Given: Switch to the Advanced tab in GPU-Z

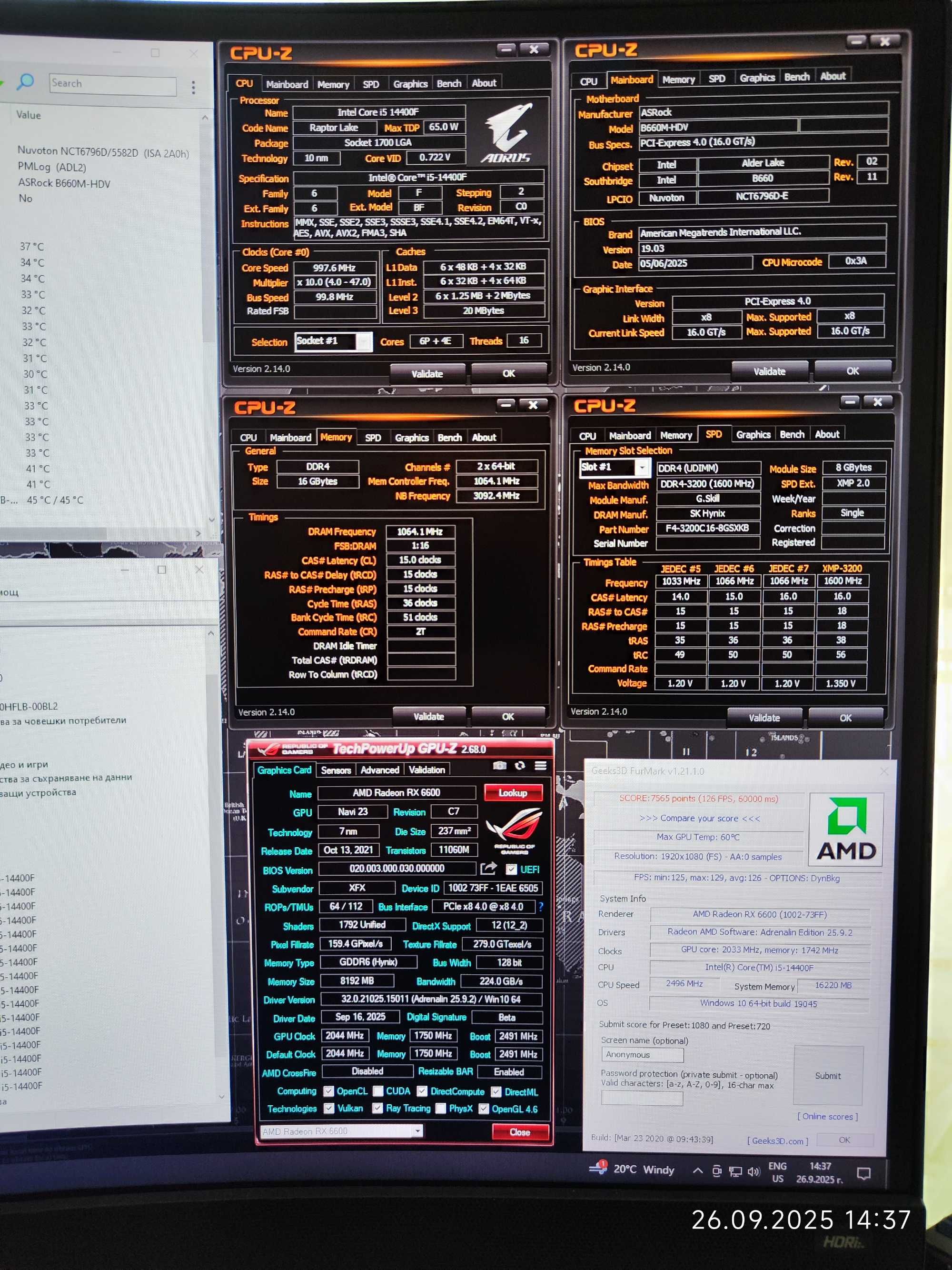Looking at the screenshot, I should coord(379,770).
